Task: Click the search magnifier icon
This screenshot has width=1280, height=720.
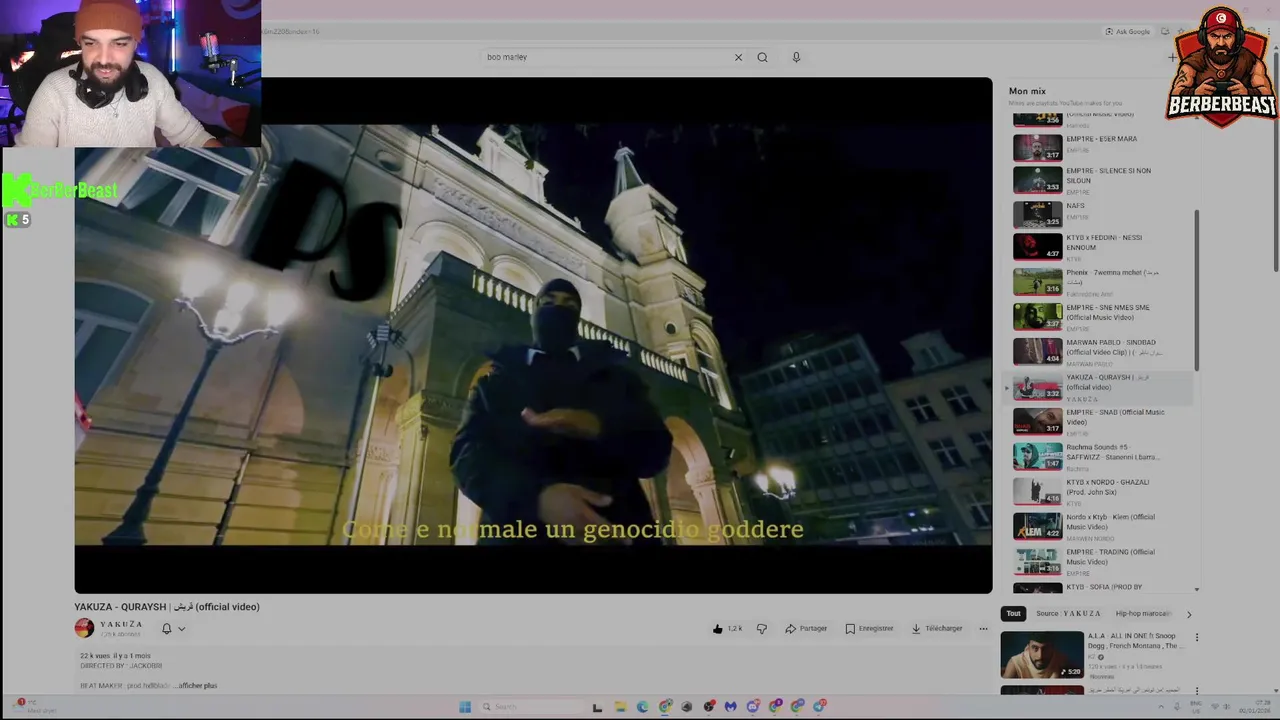Action: coord(762,57)
